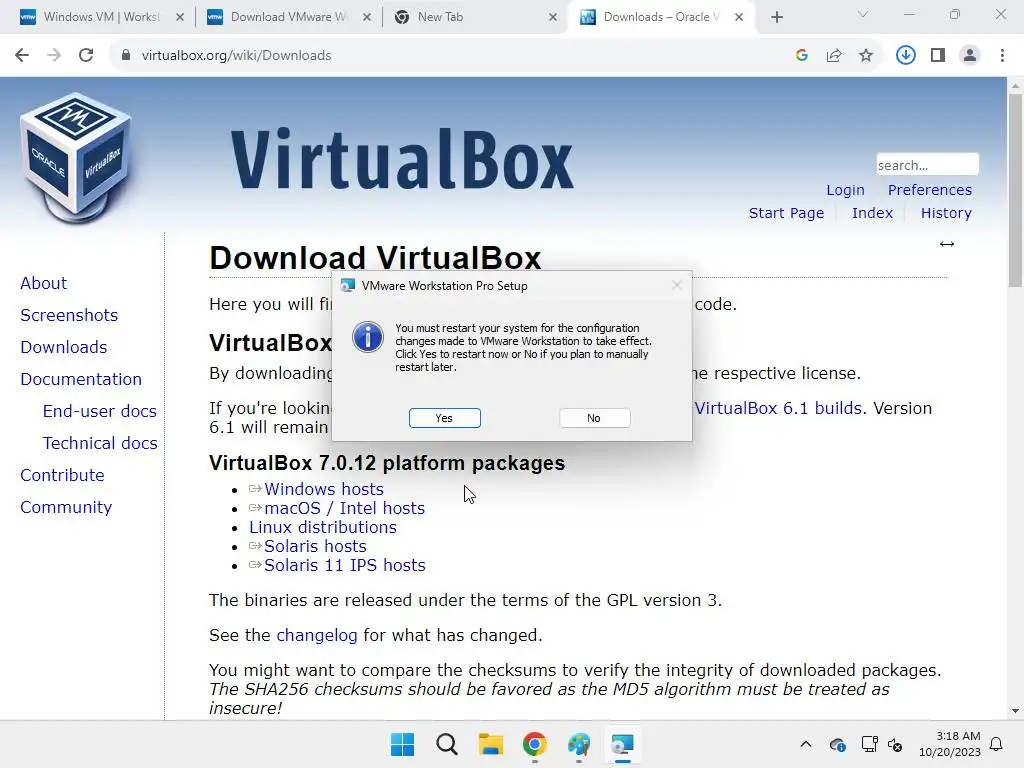Close the Windows VM | Workstation tab
The image size is (1024, 768).
pyautogui.click(x=180, y=17)
